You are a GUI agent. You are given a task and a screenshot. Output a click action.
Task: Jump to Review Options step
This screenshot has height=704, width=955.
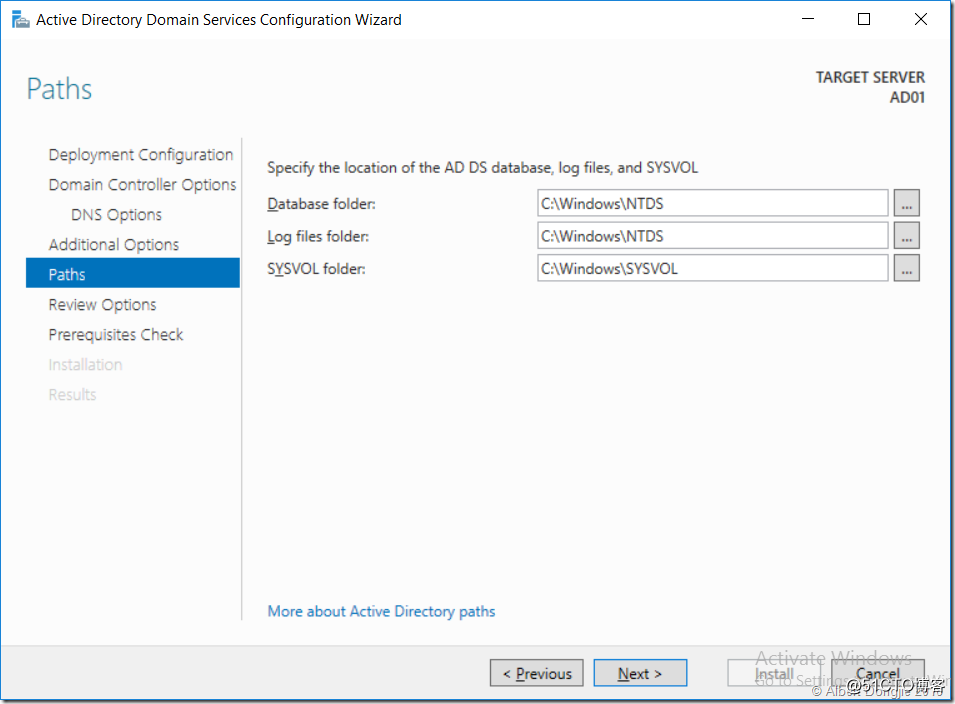click(x=102, y=304)
